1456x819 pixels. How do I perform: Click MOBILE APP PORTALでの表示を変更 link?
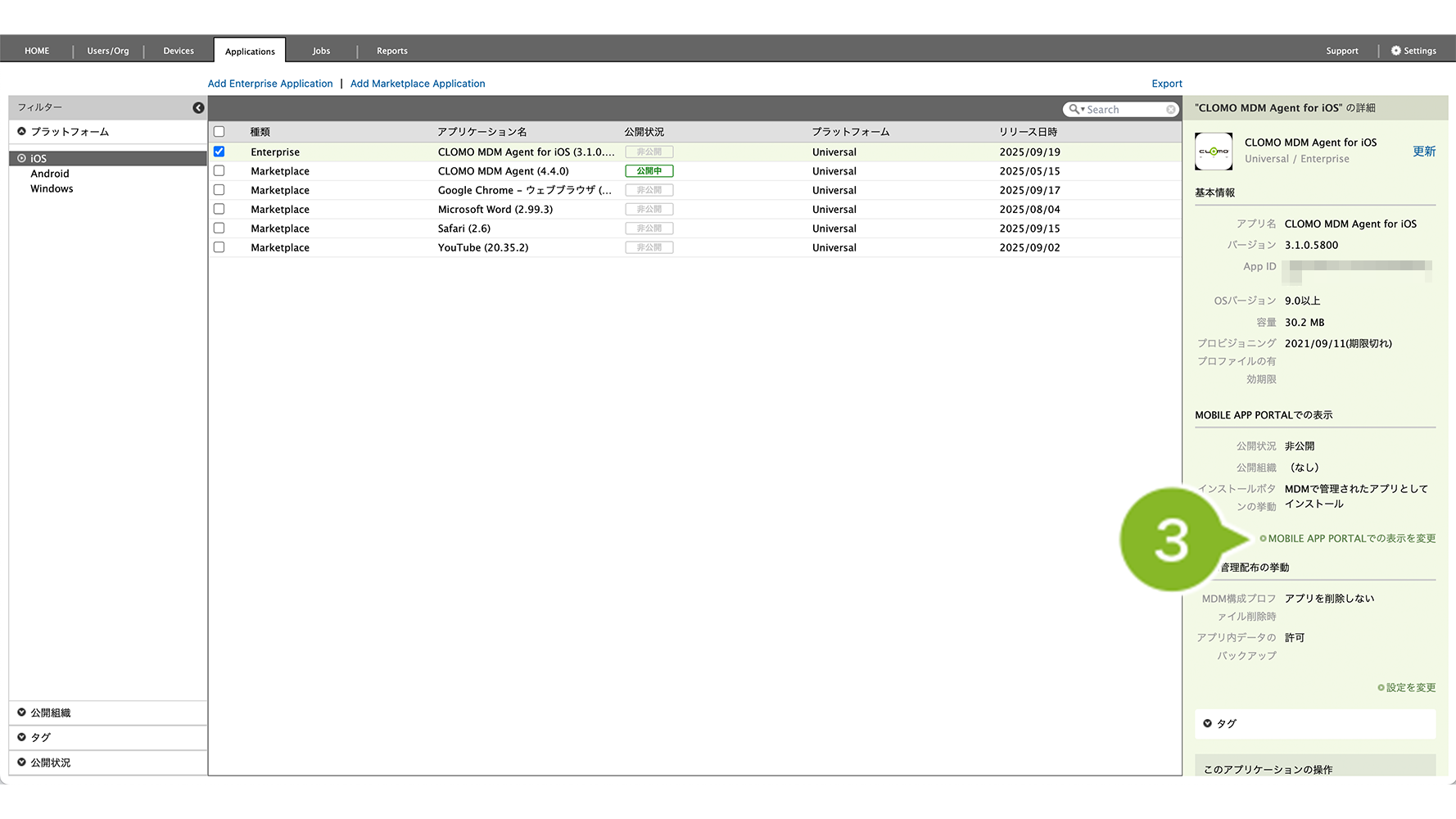tap(1351, 539)
